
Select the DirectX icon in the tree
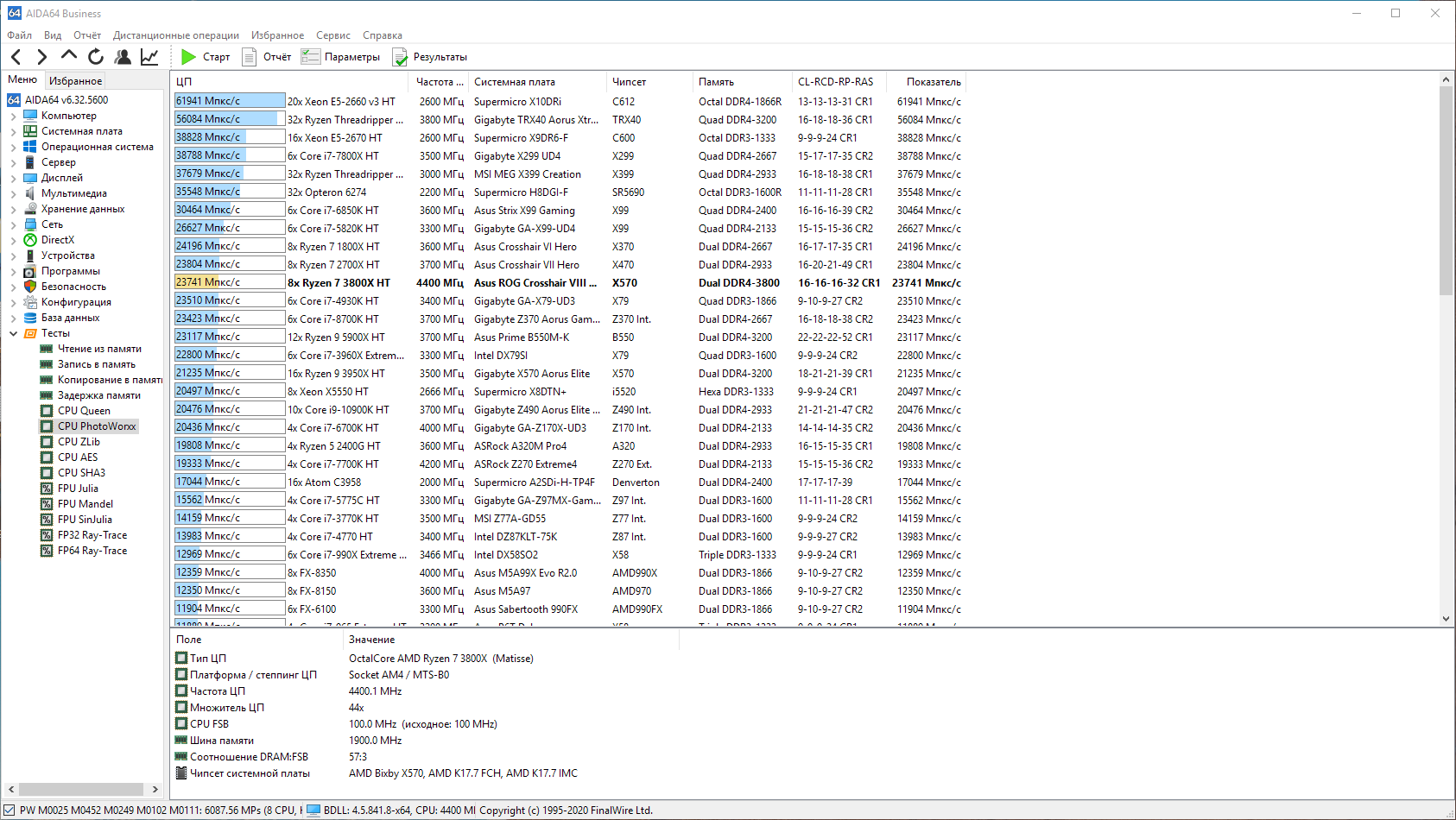click(x=30, y=240)
